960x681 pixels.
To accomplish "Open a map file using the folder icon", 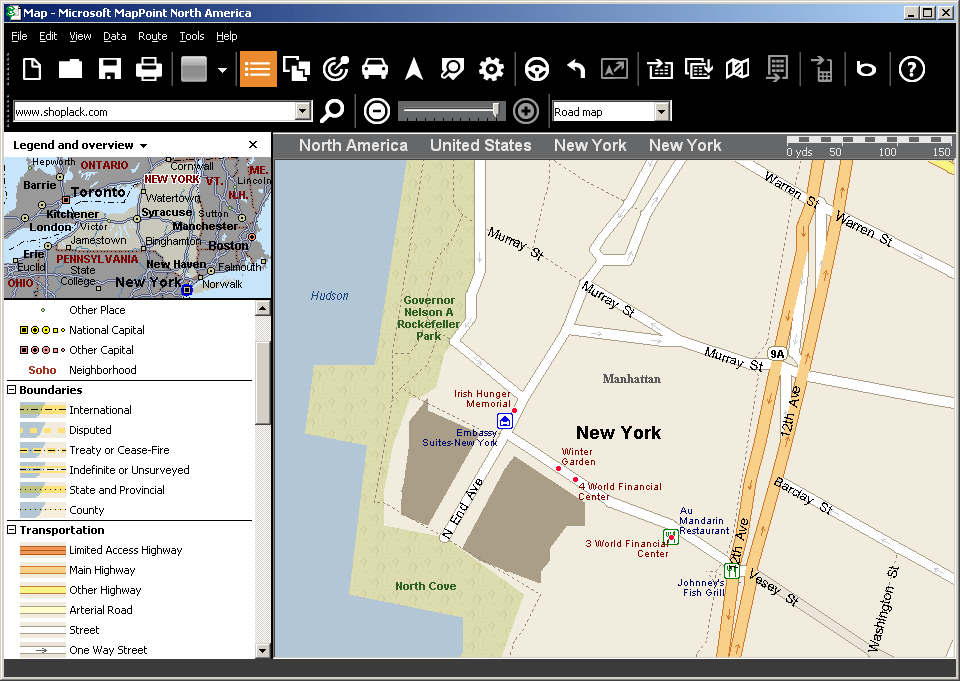I will [x=70, y=69].
